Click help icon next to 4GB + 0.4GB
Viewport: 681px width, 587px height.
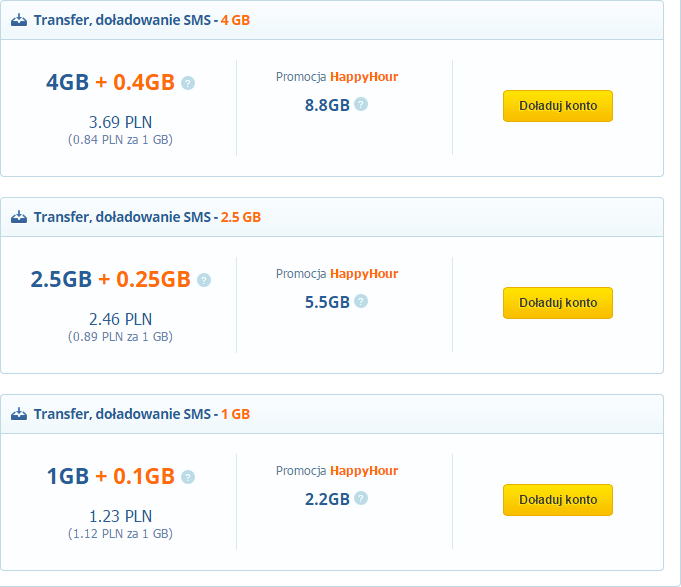pos(188,83)
